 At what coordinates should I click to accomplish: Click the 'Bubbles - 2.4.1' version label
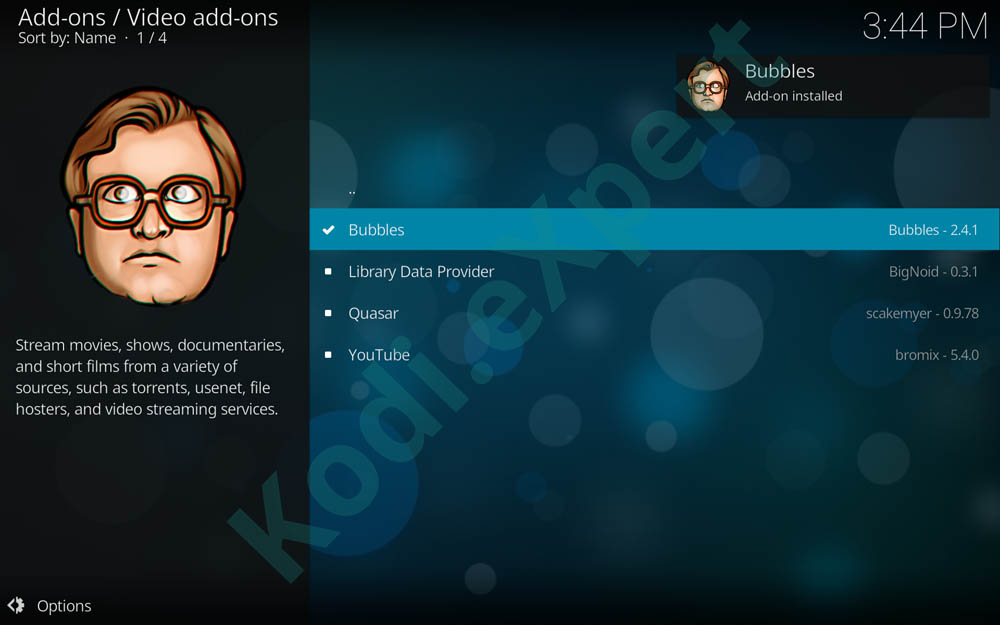click(x=933, y=230)
